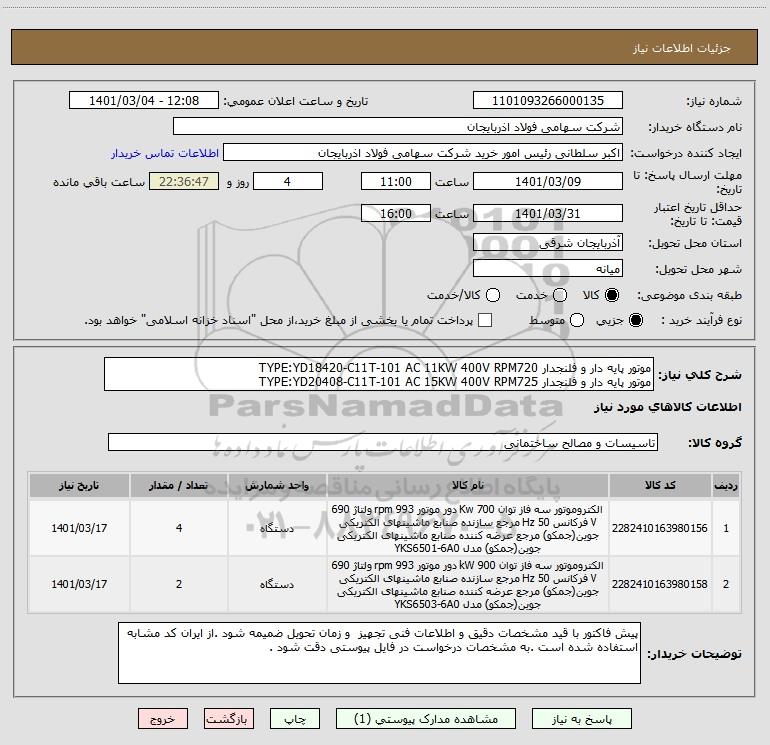
Task: Click the بازگشت back button
Action: (x=229, y=719)
